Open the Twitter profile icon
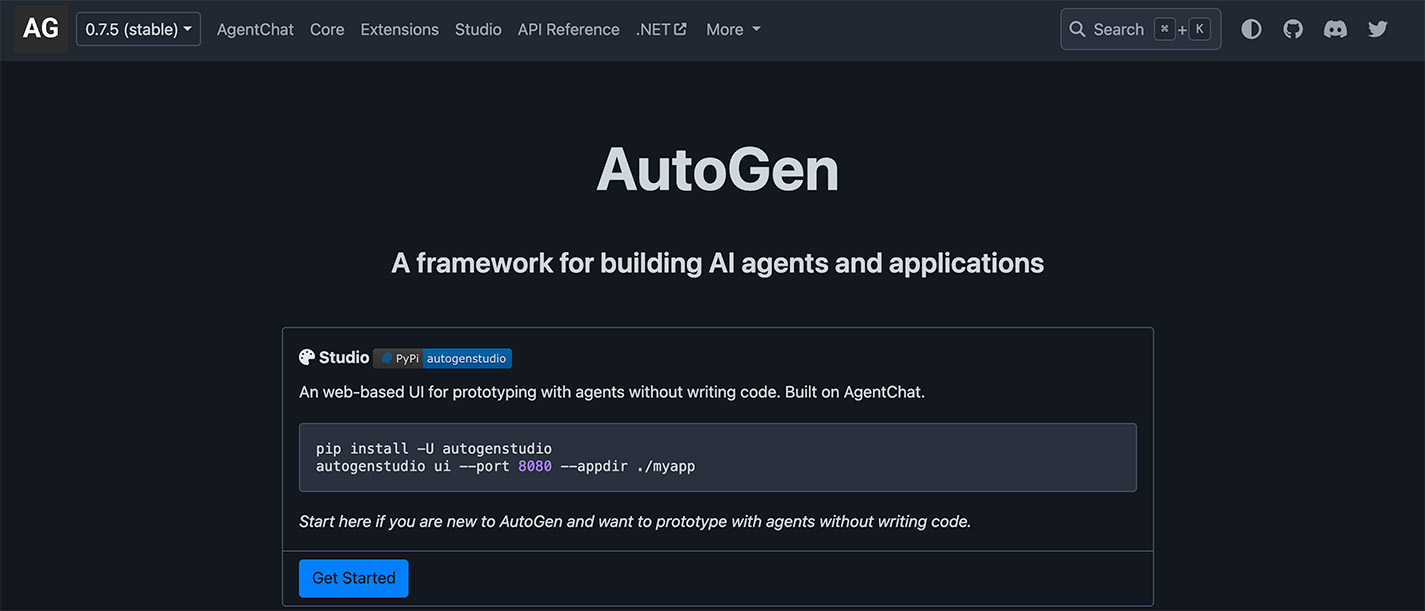This screenshot has height=611, width=1425. tap(1378, 29)
